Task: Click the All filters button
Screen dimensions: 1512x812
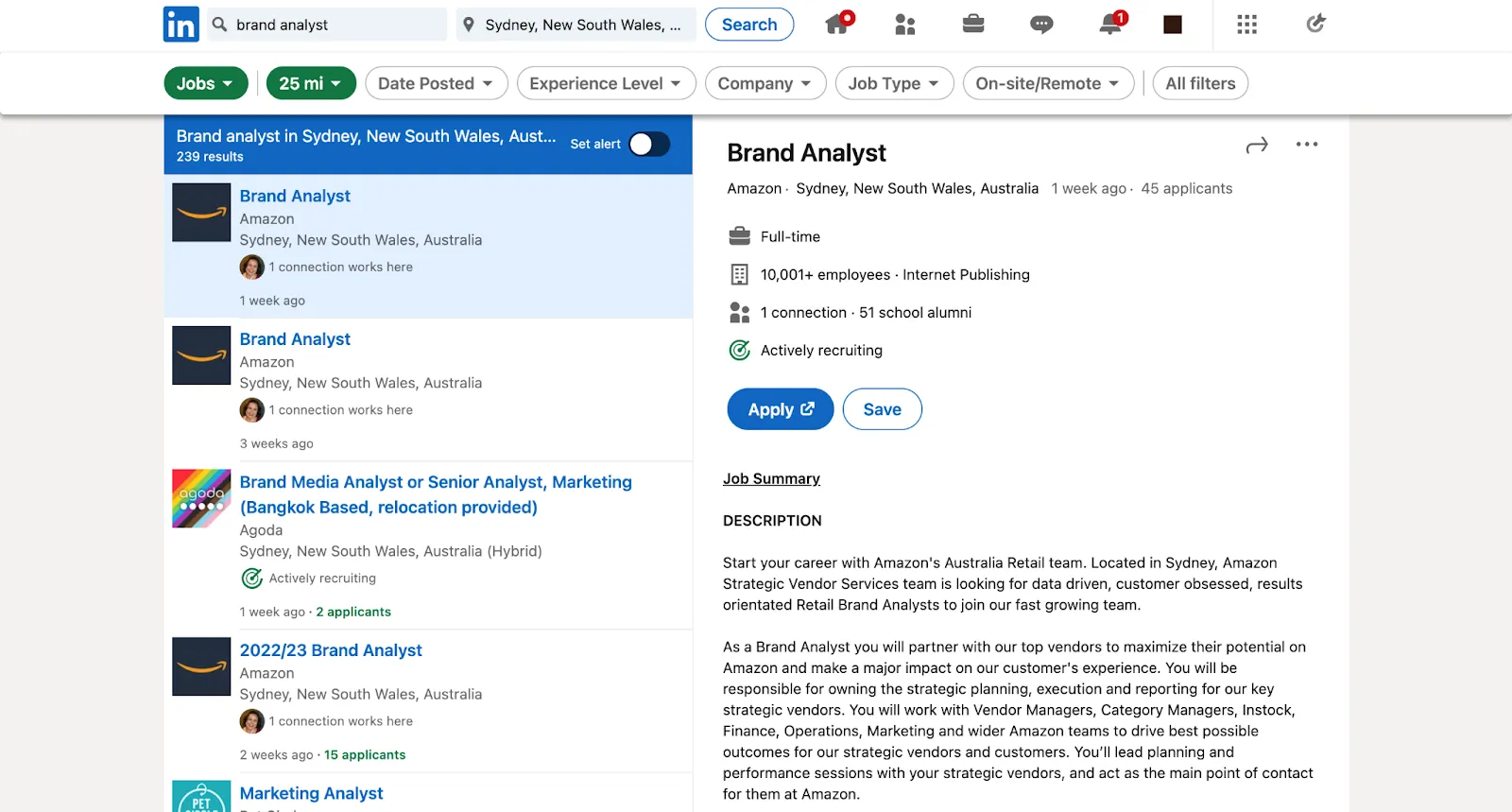Action: pos(1200,83)
